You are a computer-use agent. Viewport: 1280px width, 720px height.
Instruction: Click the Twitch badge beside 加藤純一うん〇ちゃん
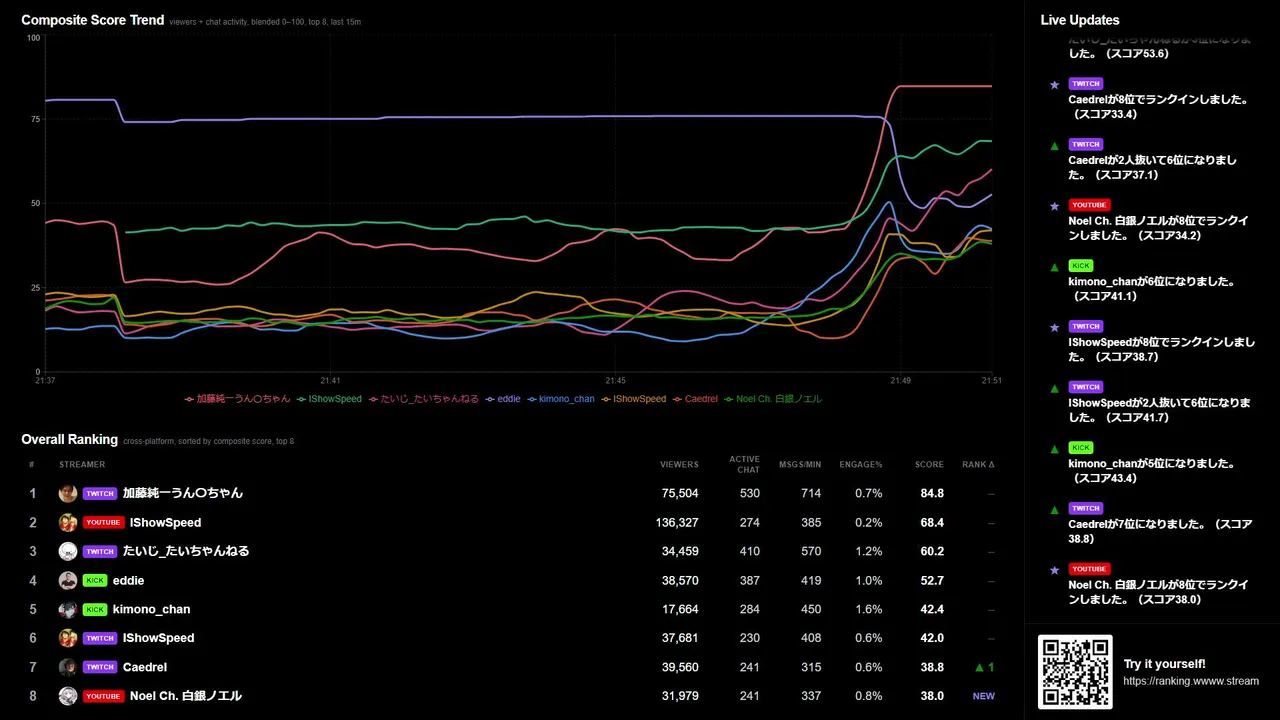coord(100,493)
